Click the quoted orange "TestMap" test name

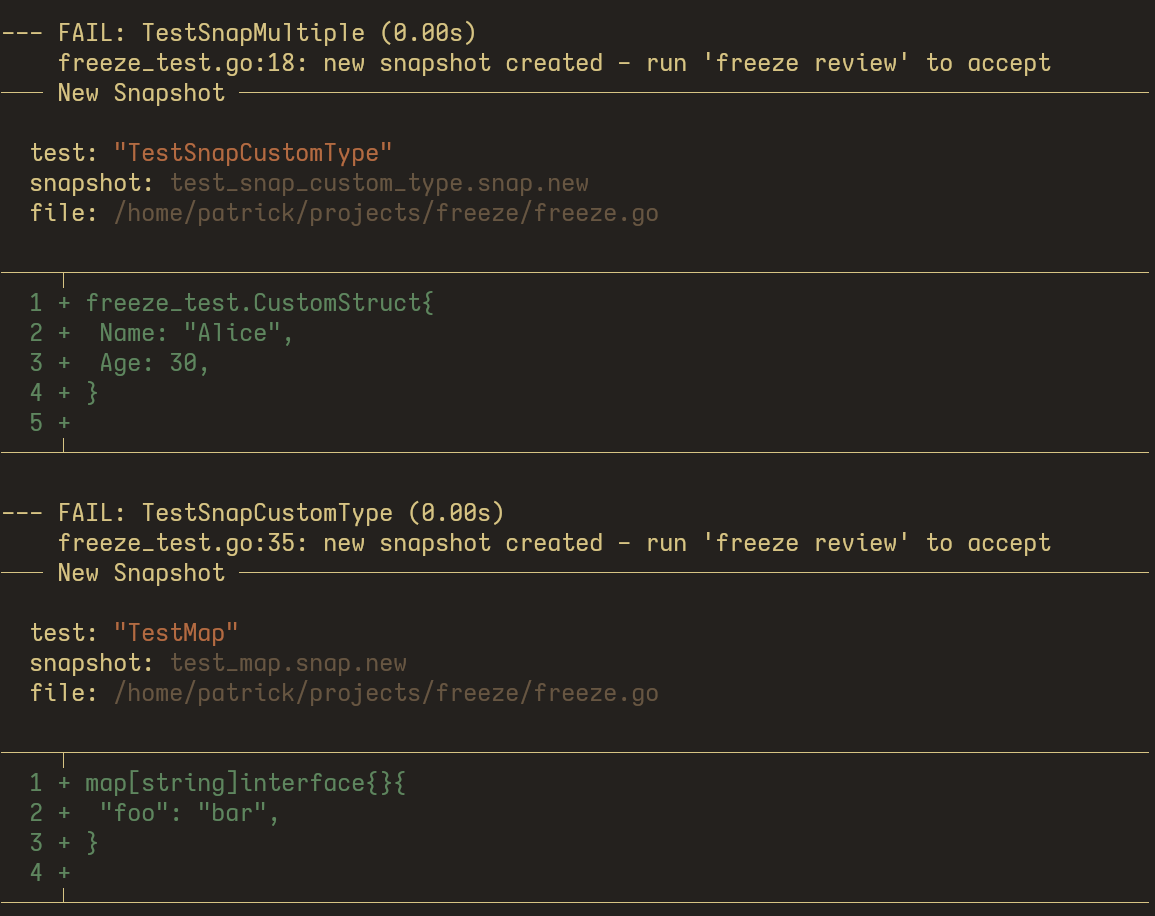point(176,633)
